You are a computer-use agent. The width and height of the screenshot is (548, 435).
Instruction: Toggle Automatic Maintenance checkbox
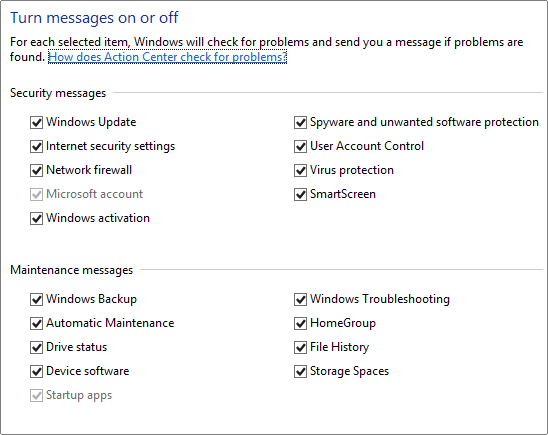coord(36,324)
